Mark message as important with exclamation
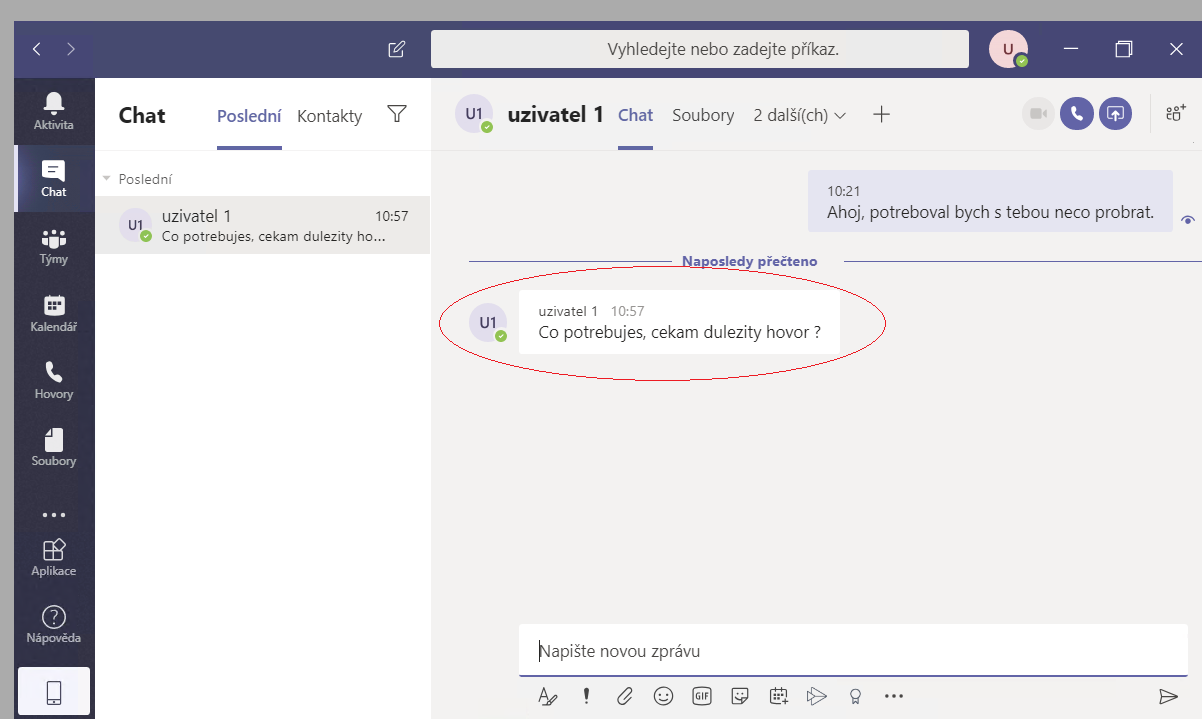1202x719 pixels. coord(587,696)
